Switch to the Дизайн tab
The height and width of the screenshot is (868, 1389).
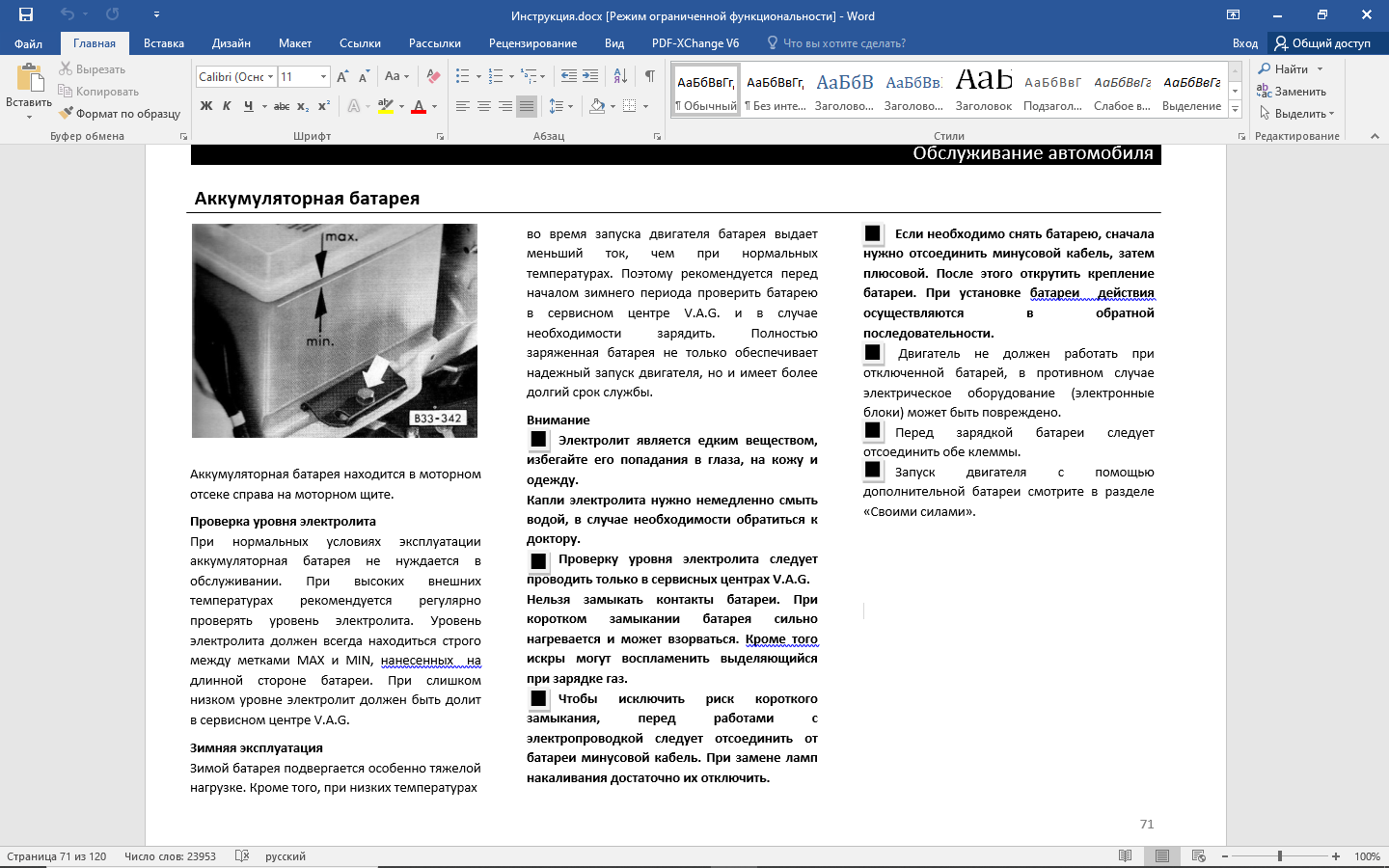click(231, 43)
